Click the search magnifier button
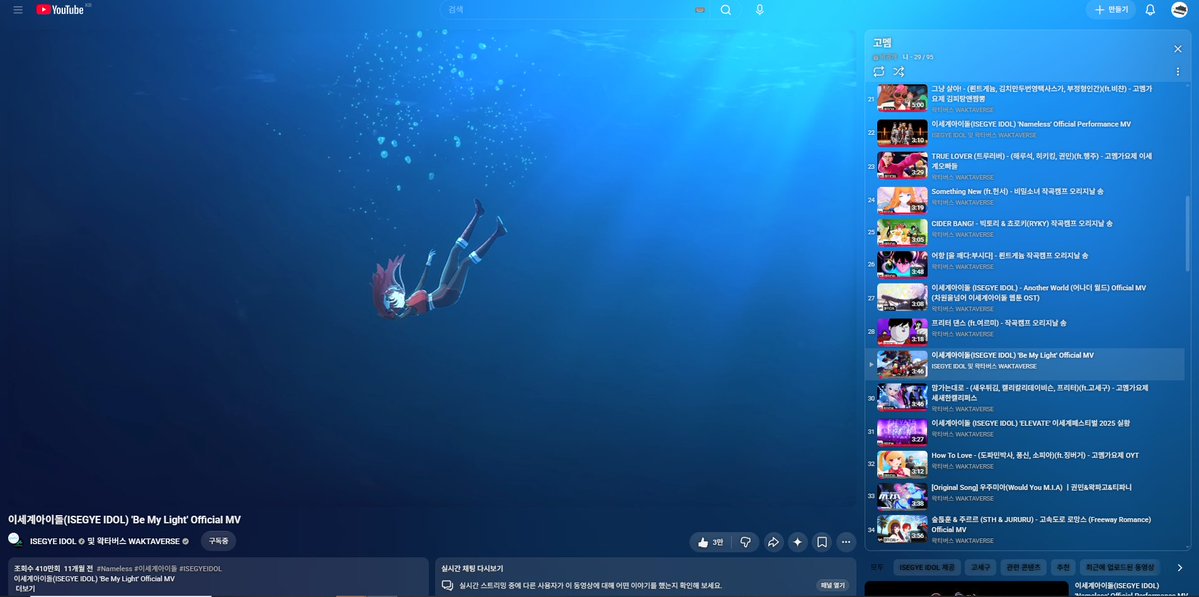Screen dimensions: 1199x597 point(726,10)
